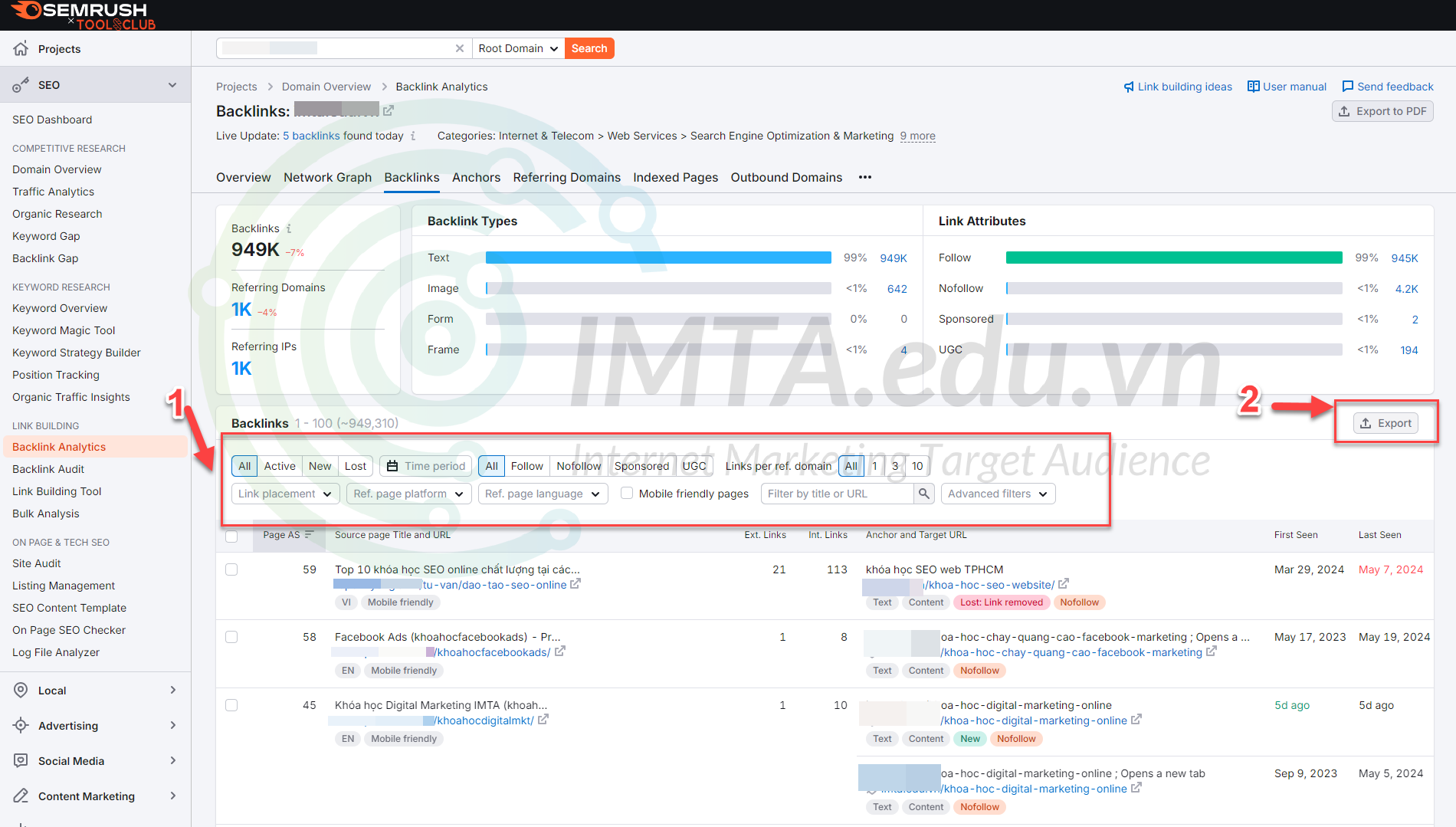
Task: Click Live Update info icon
Action: [x=413, y=136]
